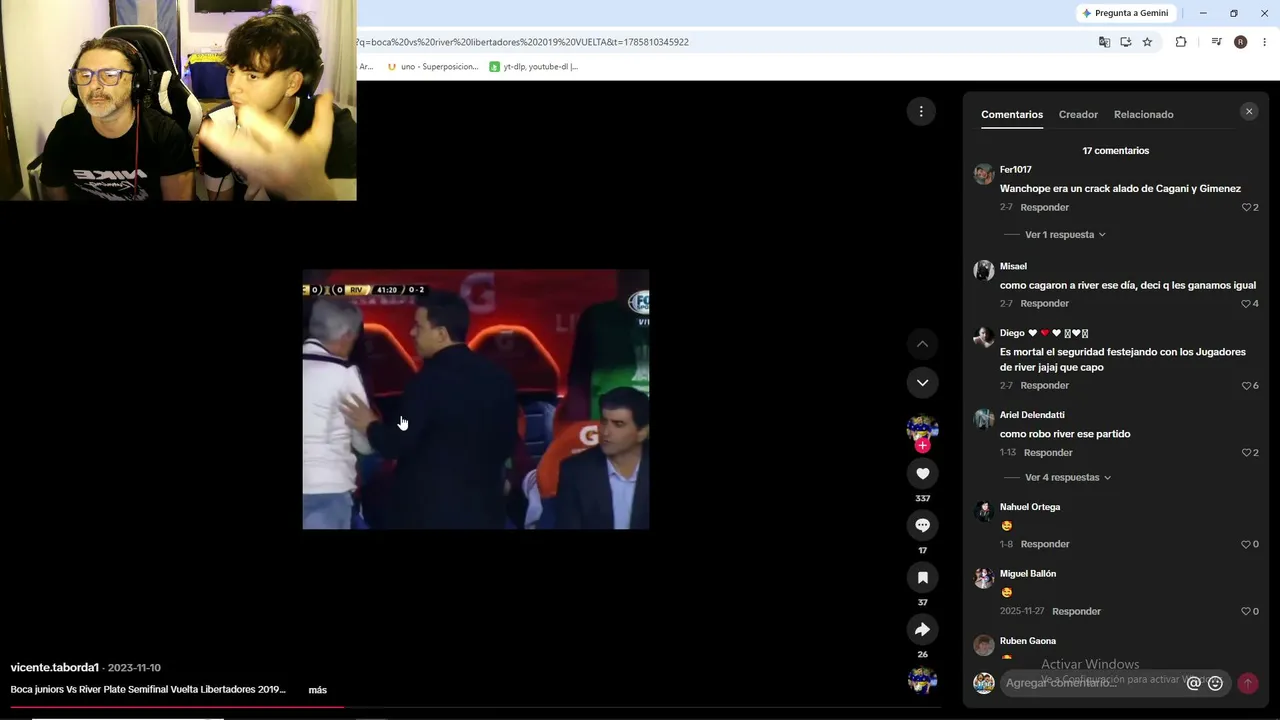Viewport: 1280px width, 720px height.
Task: Reply to Nahuel Ortega's comment
Action: pos(1045,544)
